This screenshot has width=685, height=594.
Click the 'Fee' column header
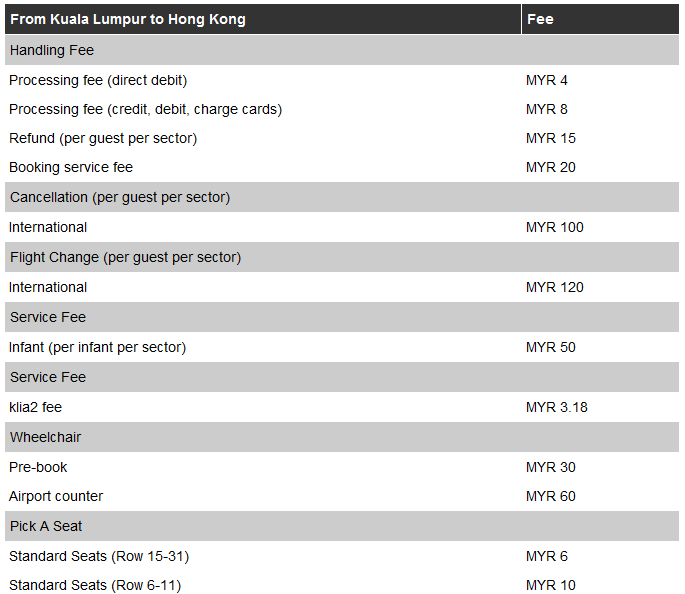540,19
